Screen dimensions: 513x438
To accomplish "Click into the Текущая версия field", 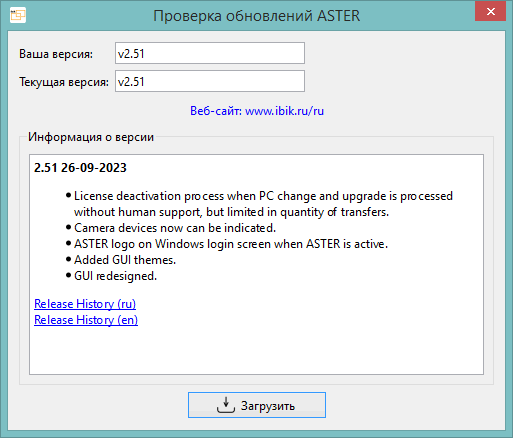I will point(210,81).
